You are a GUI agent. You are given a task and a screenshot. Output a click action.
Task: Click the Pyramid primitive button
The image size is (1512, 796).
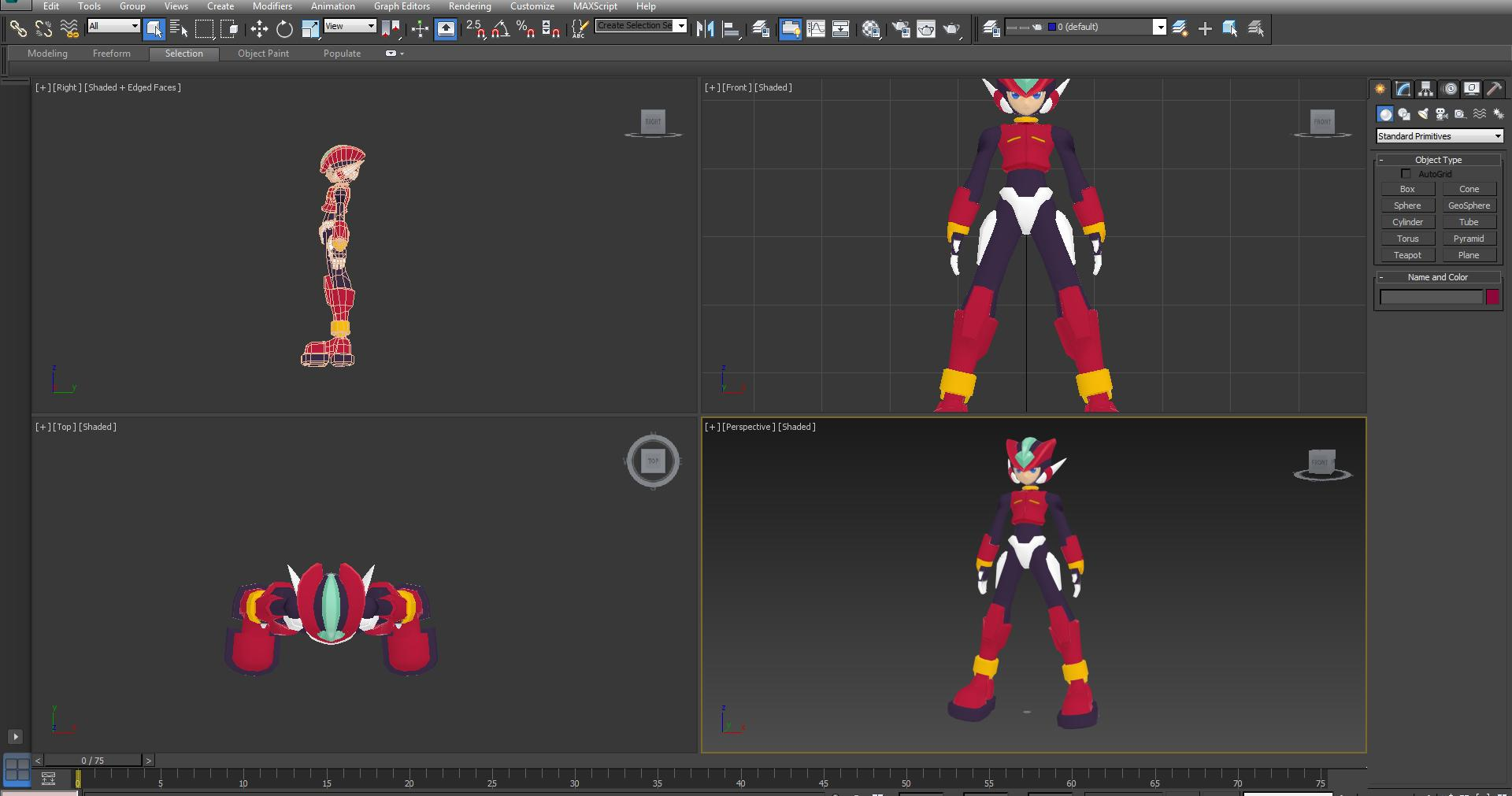(1469, 239)
